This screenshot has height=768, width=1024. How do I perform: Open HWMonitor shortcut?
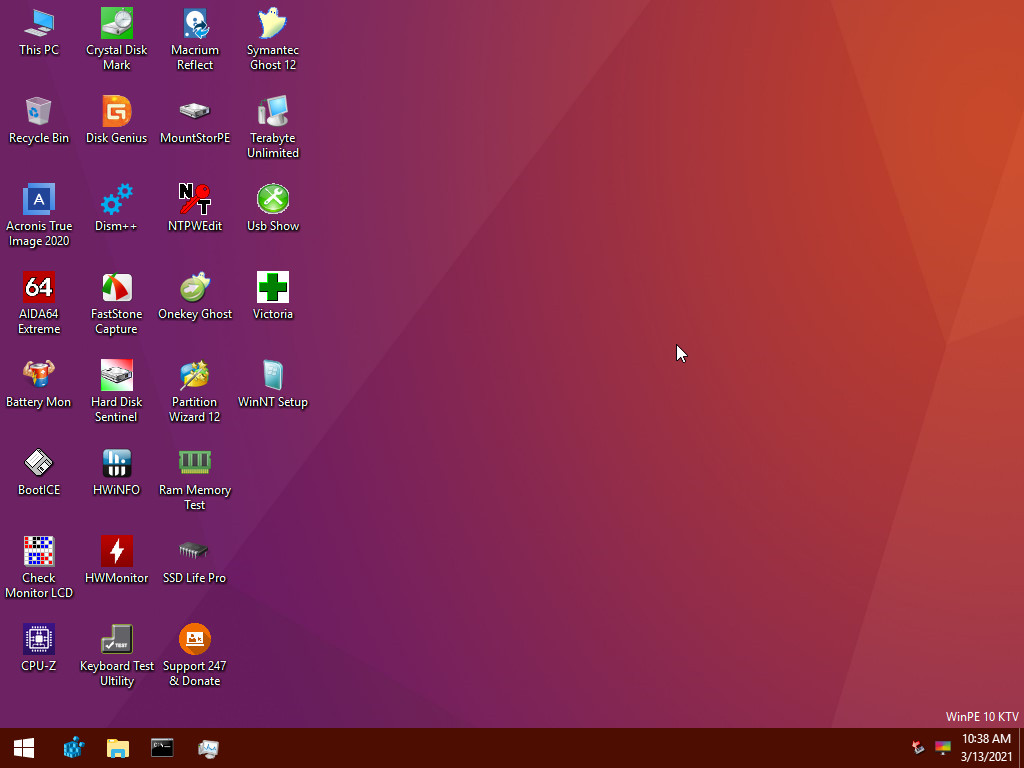click(116, 560)
